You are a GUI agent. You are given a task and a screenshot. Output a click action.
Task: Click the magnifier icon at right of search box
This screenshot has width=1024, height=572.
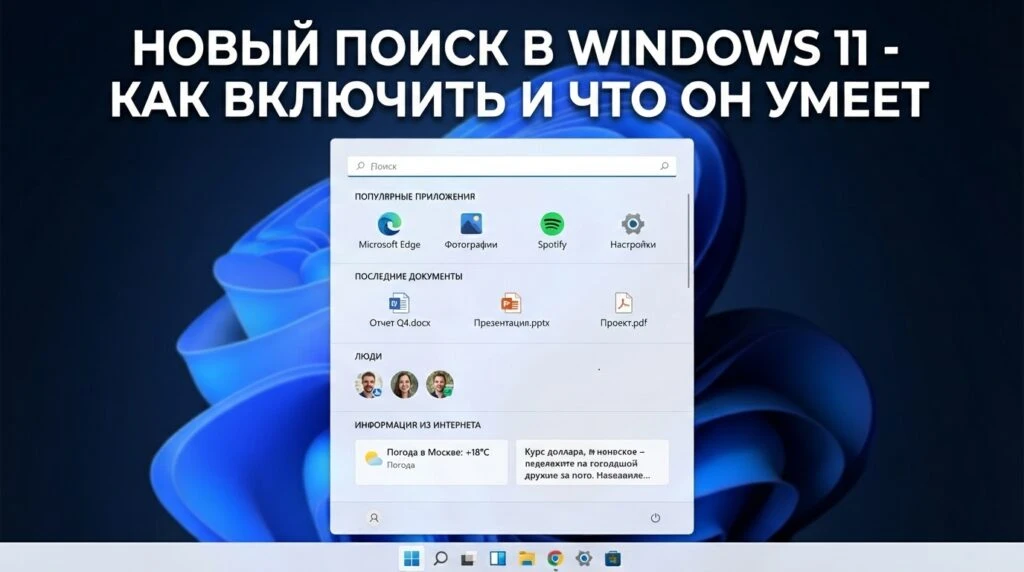point(664,166)
